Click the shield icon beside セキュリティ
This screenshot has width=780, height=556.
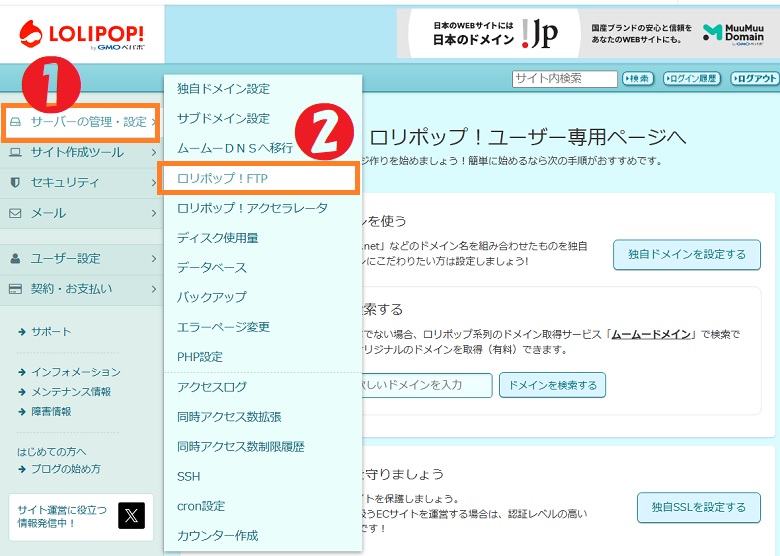click(x=15, y=183)
